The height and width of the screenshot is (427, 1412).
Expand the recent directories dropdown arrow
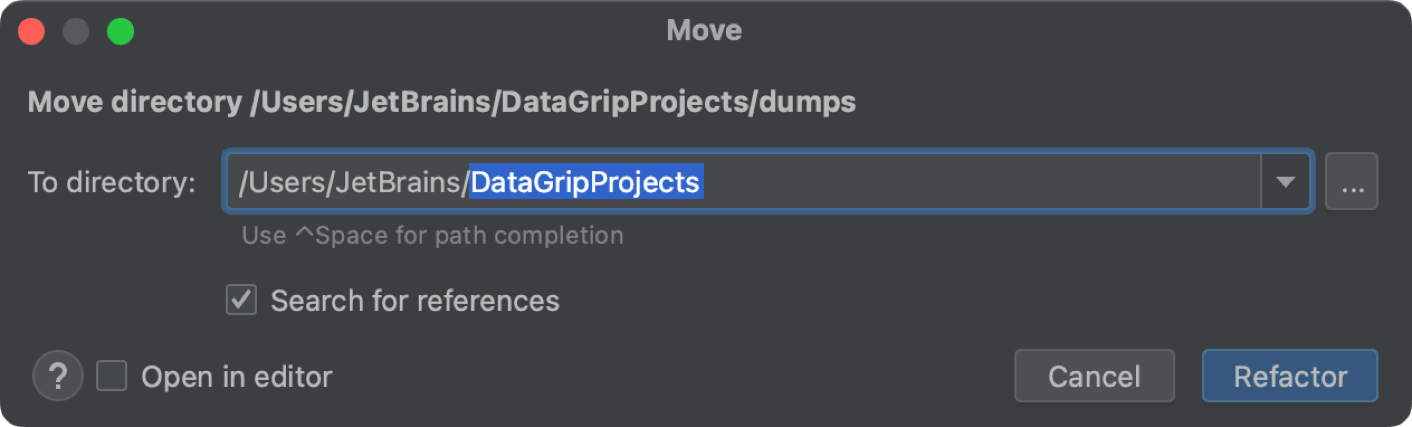pos(1286,182)
